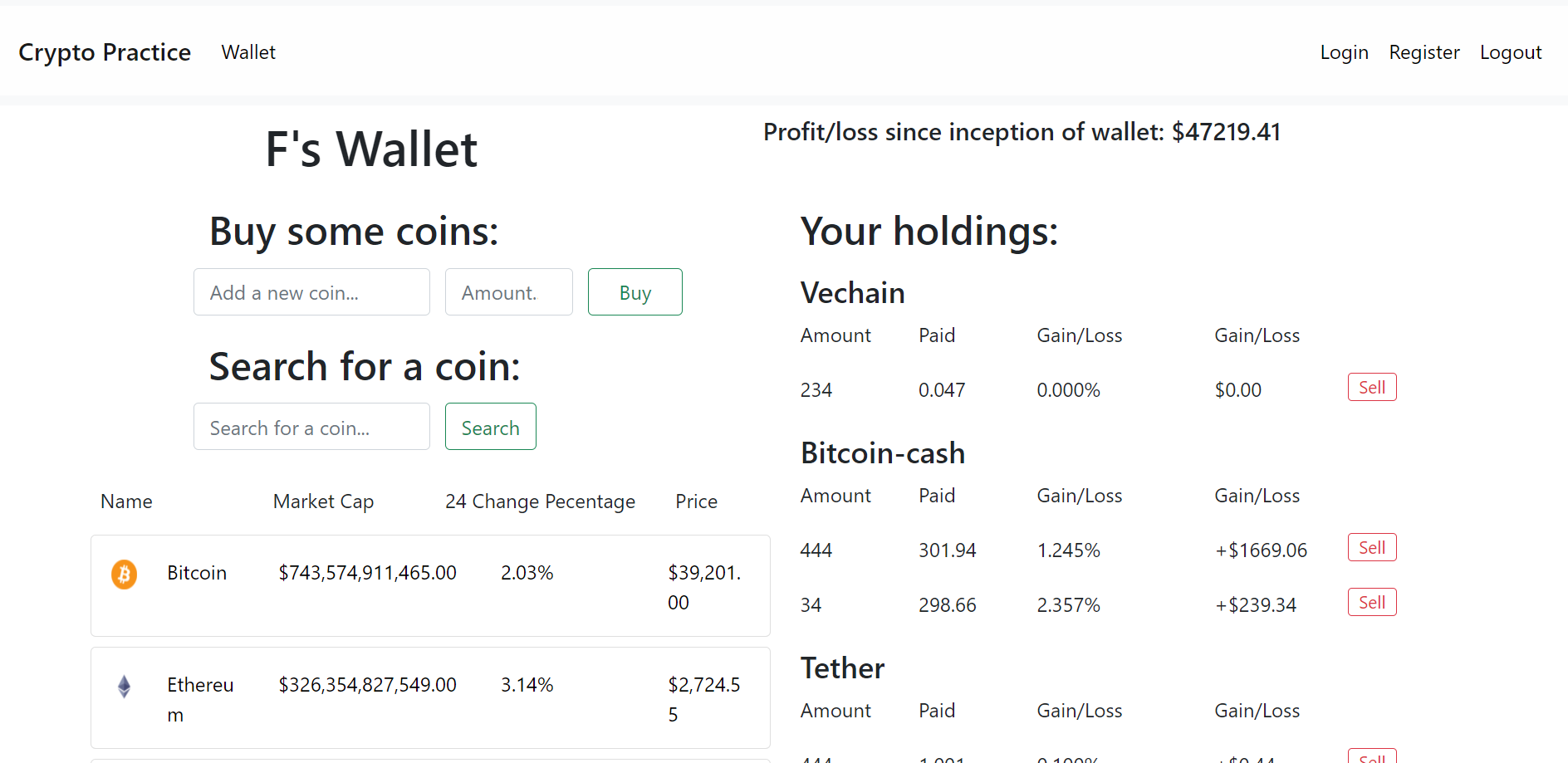Click the Add a new coin field
1568x763 pixels.
point(311,291)
